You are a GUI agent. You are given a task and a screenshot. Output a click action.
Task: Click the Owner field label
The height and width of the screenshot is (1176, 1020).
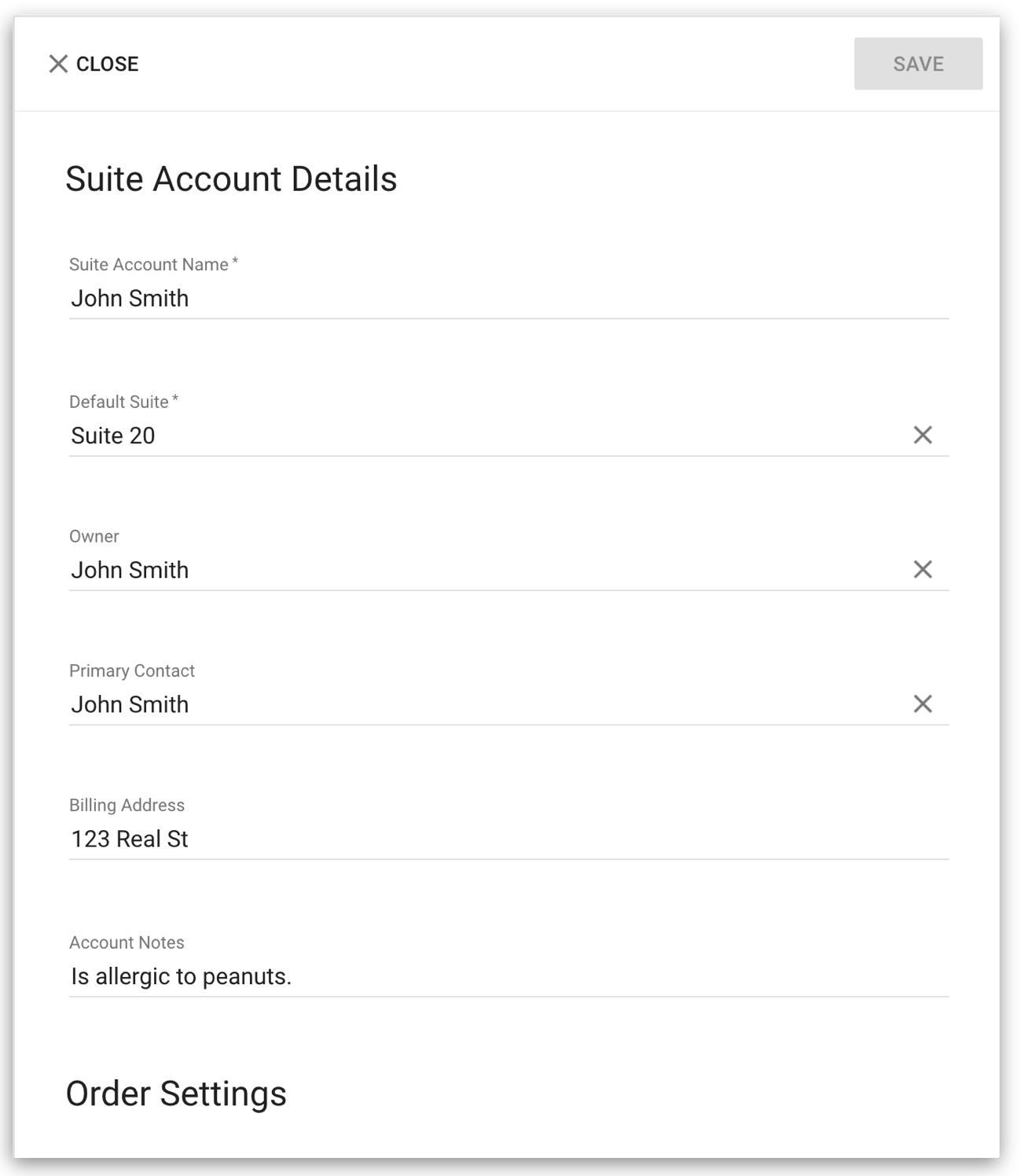pyautogui.click(x=94, y=536)
